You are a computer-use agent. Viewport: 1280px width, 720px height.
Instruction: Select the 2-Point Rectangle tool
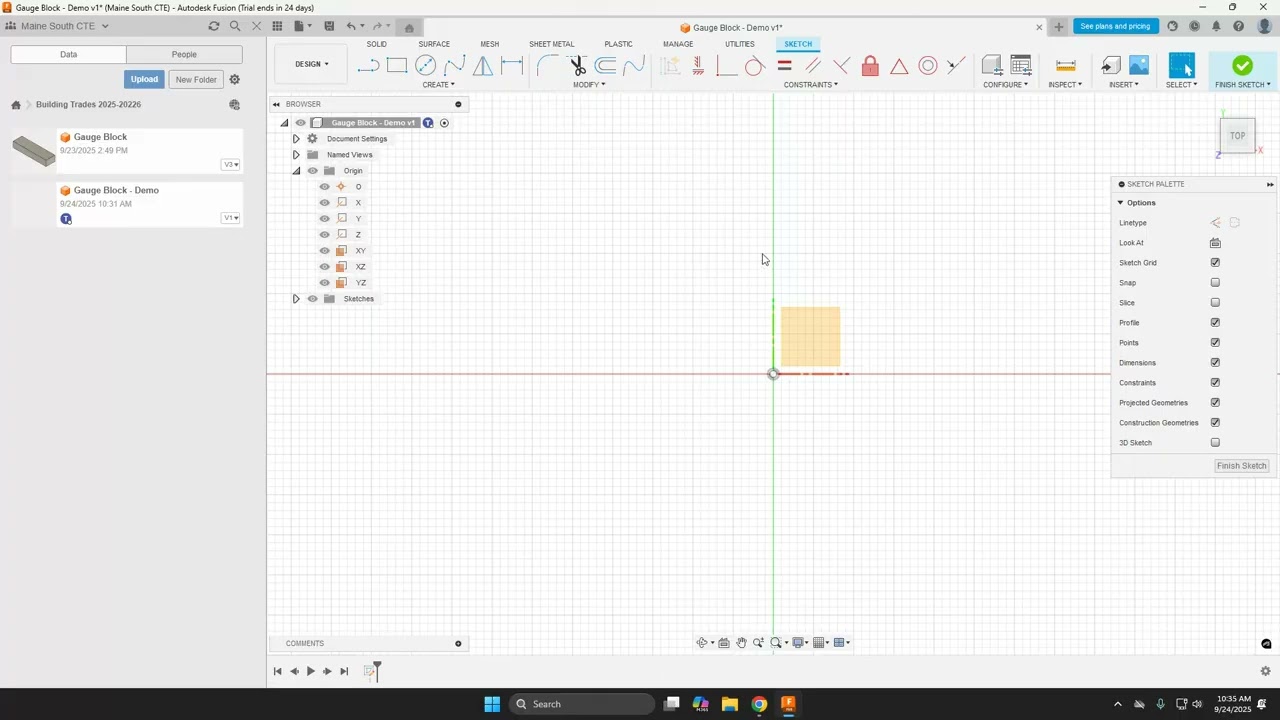397,66
